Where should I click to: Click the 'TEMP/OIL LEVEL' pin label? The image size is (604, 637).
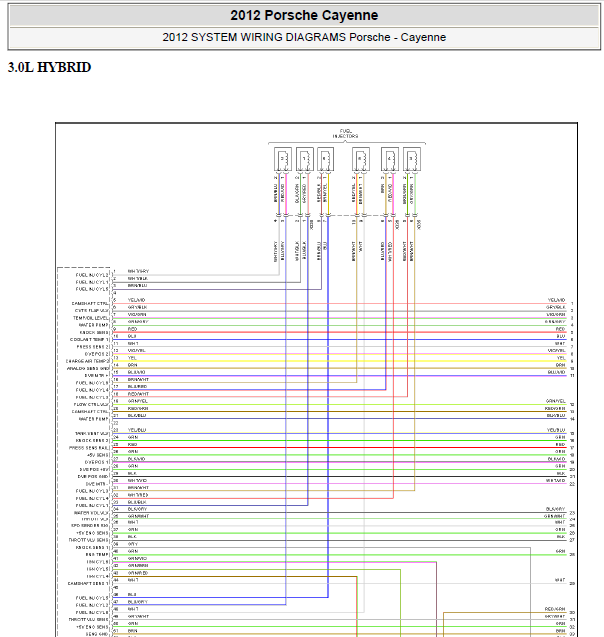pyautogui.click(x=91, y=318)
